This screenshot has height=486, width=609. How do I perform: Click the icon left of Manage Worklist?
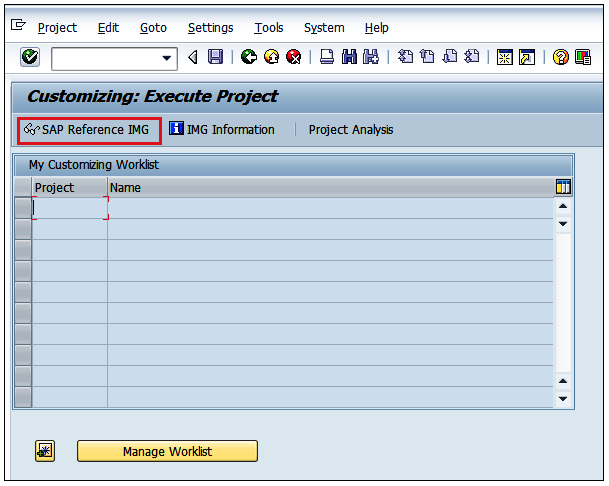[45, 451]
